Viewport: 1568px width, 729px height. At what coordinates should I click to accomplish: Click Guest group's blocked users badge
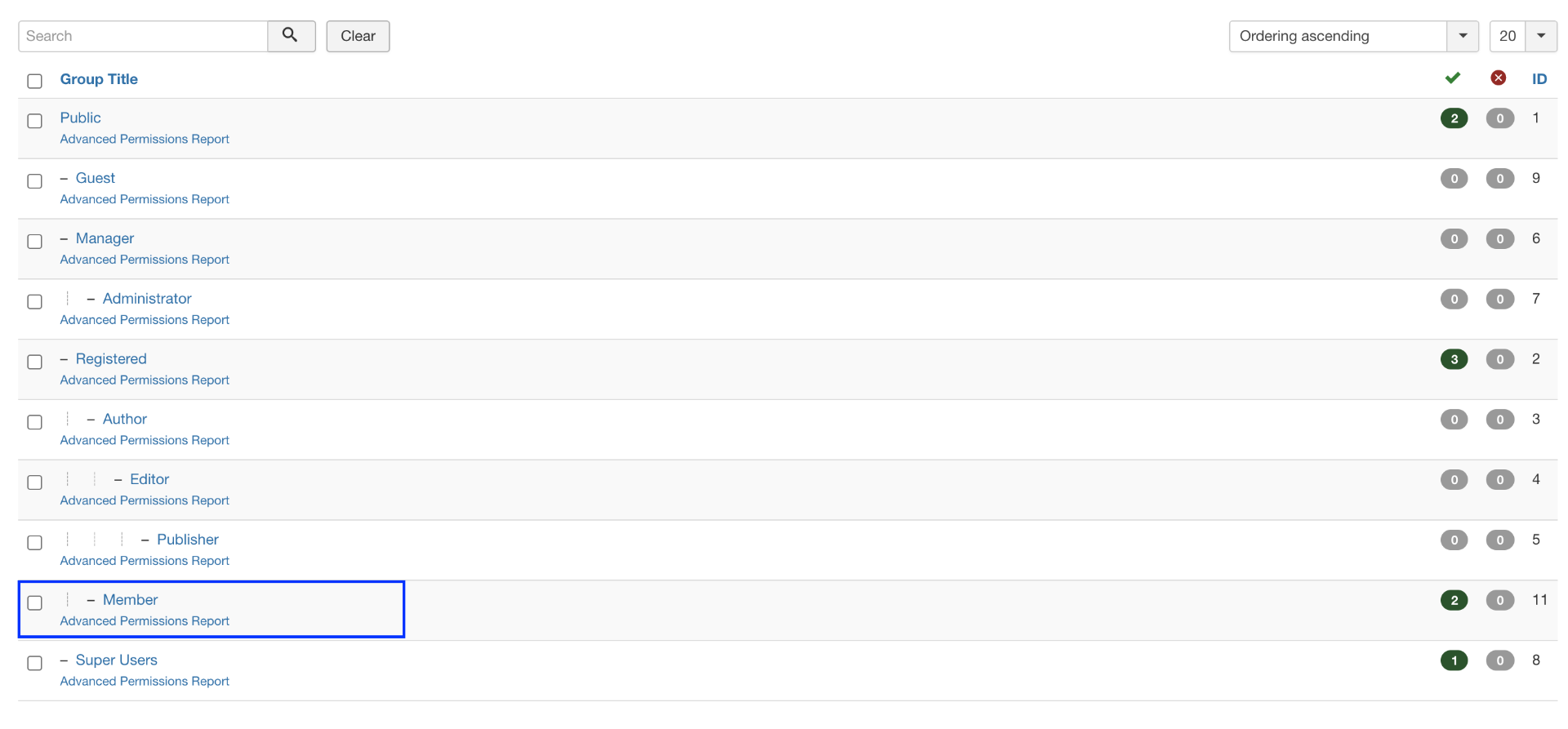point(1499,179)
